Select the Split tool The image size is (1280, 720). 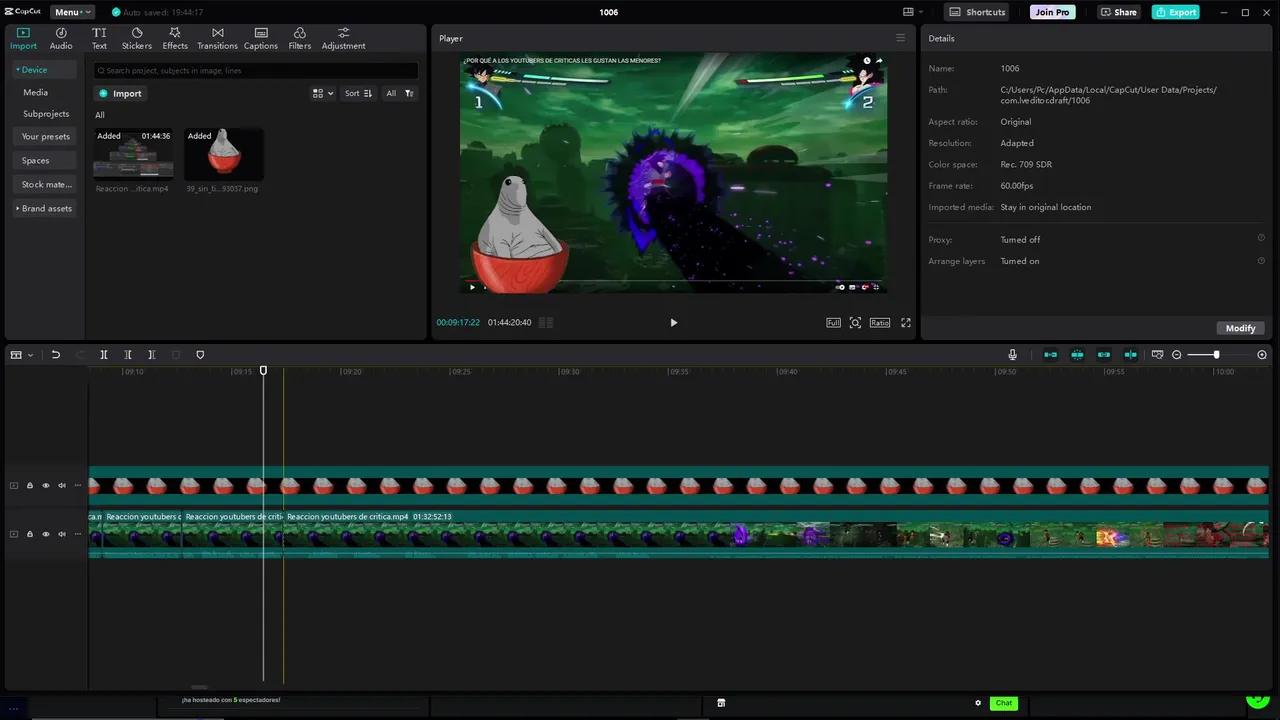(104, 355)
